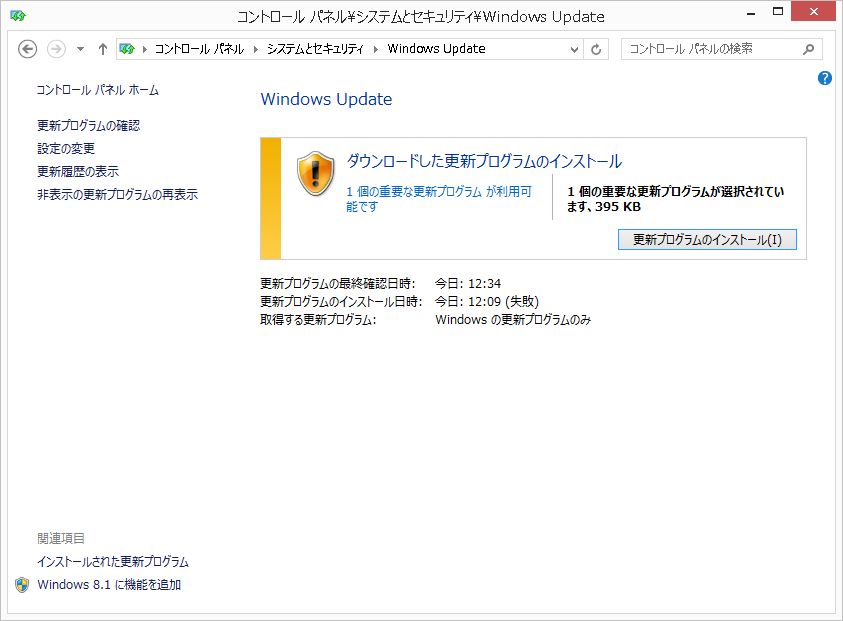Minimize the Windows Update window

coord(751,13)
